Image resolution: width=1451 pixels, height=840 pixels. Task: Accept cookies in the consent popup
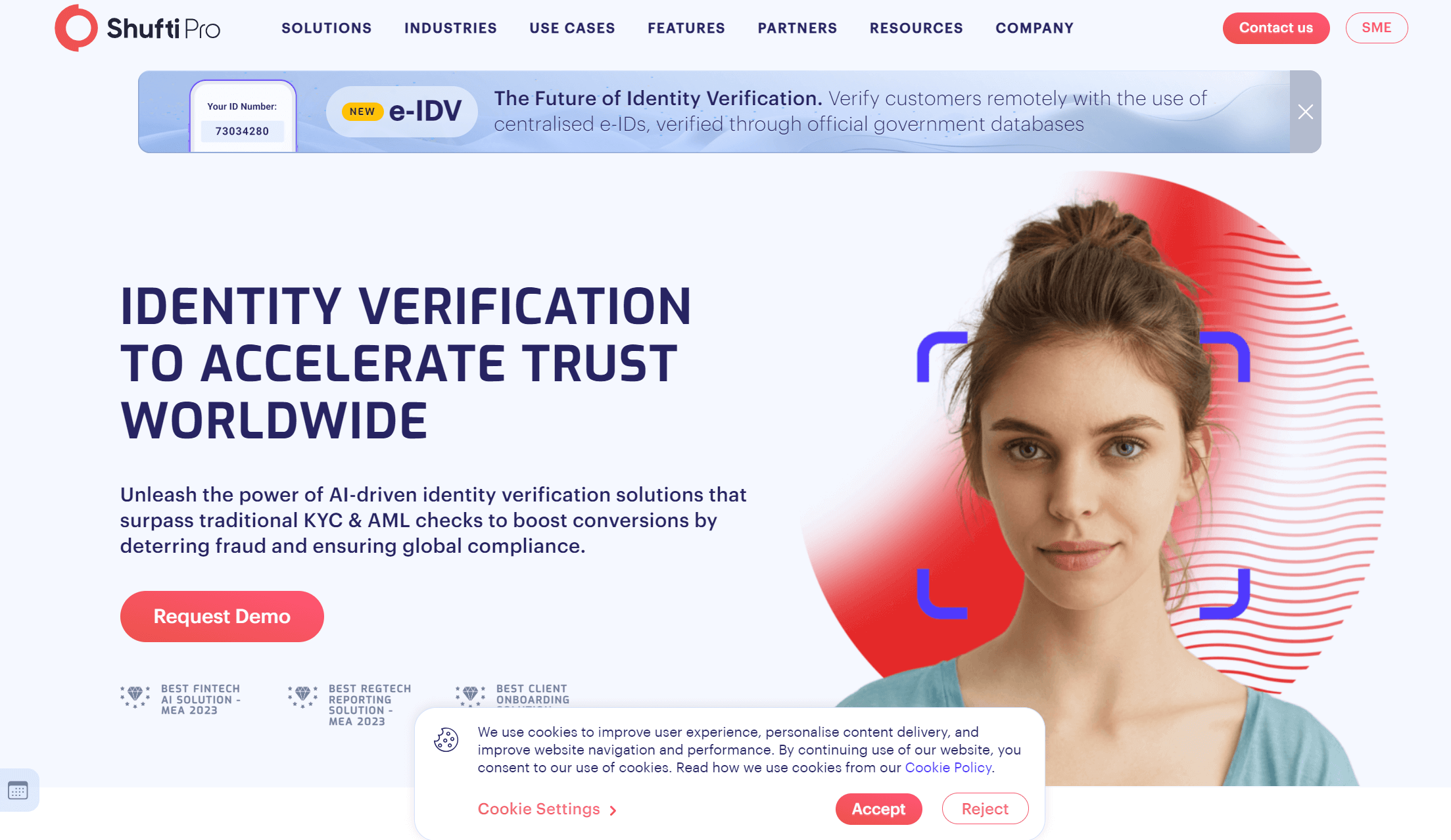tap(878, 809)
